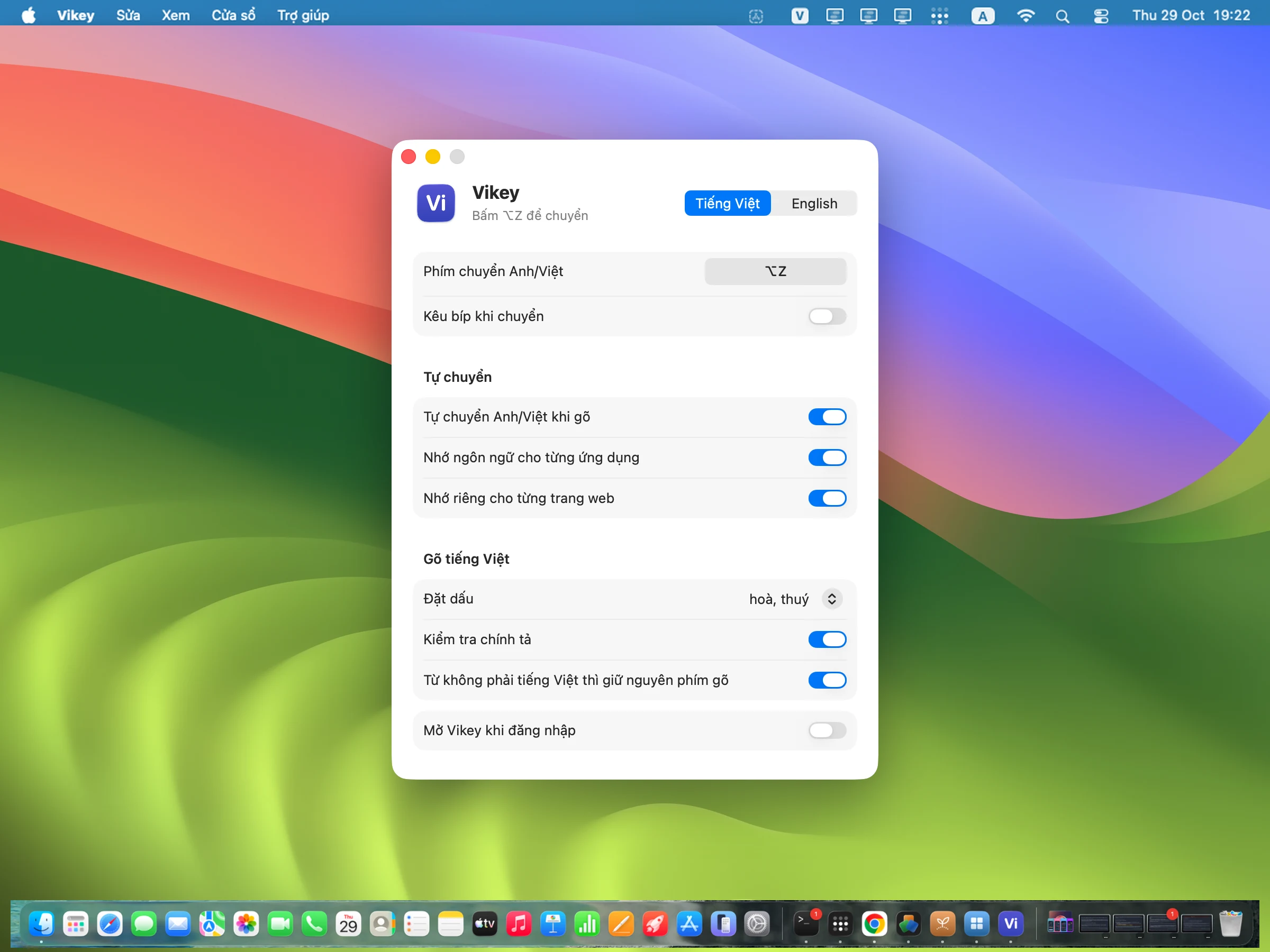Disable 'Tự chuyển Anh/Việt khi gõ' switch
Screen dimensions: 1270x952
(x=827, y=417)
